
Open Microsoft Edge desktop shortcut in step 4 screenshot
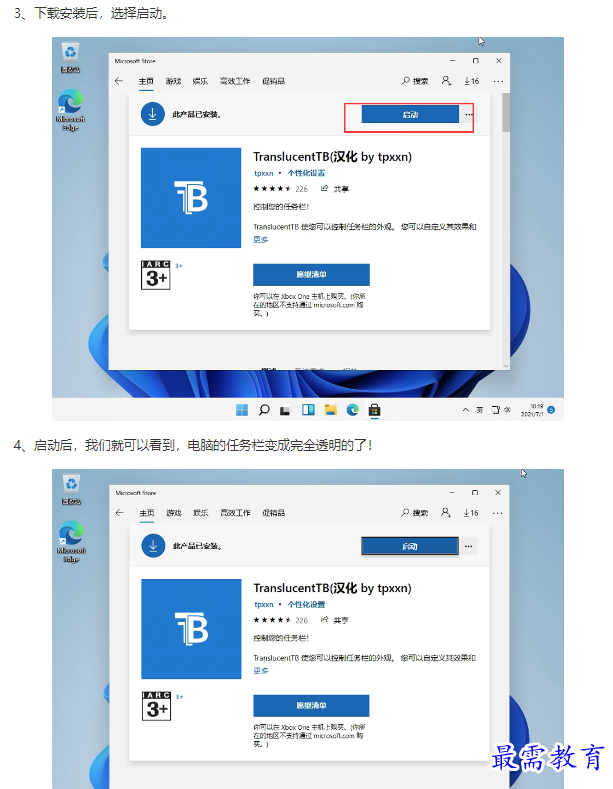[x=71, y=541]
